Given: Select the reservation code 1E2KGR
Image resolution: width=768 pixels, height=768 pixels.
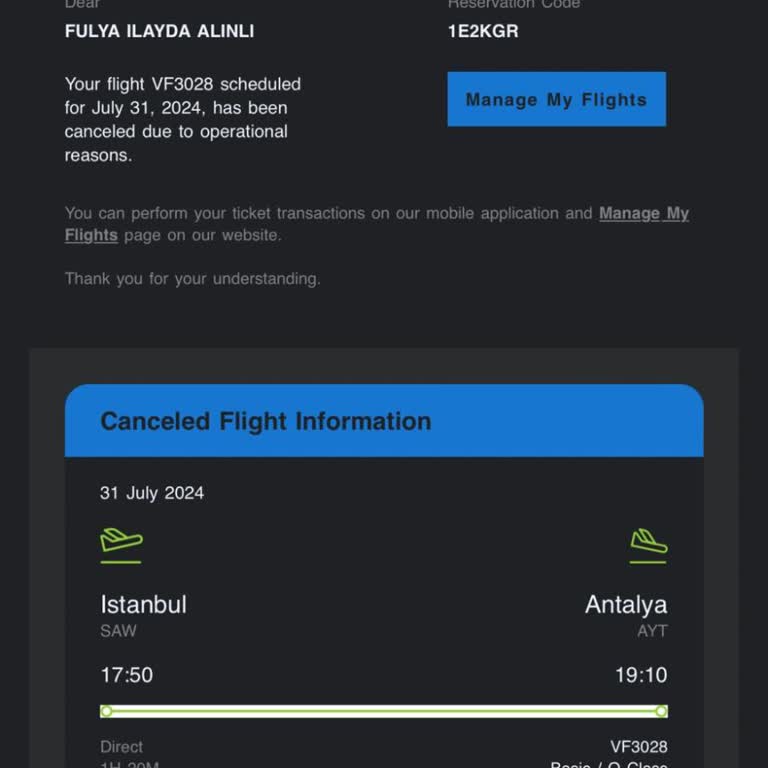Looking at the screenshot, I should [483, 31].
